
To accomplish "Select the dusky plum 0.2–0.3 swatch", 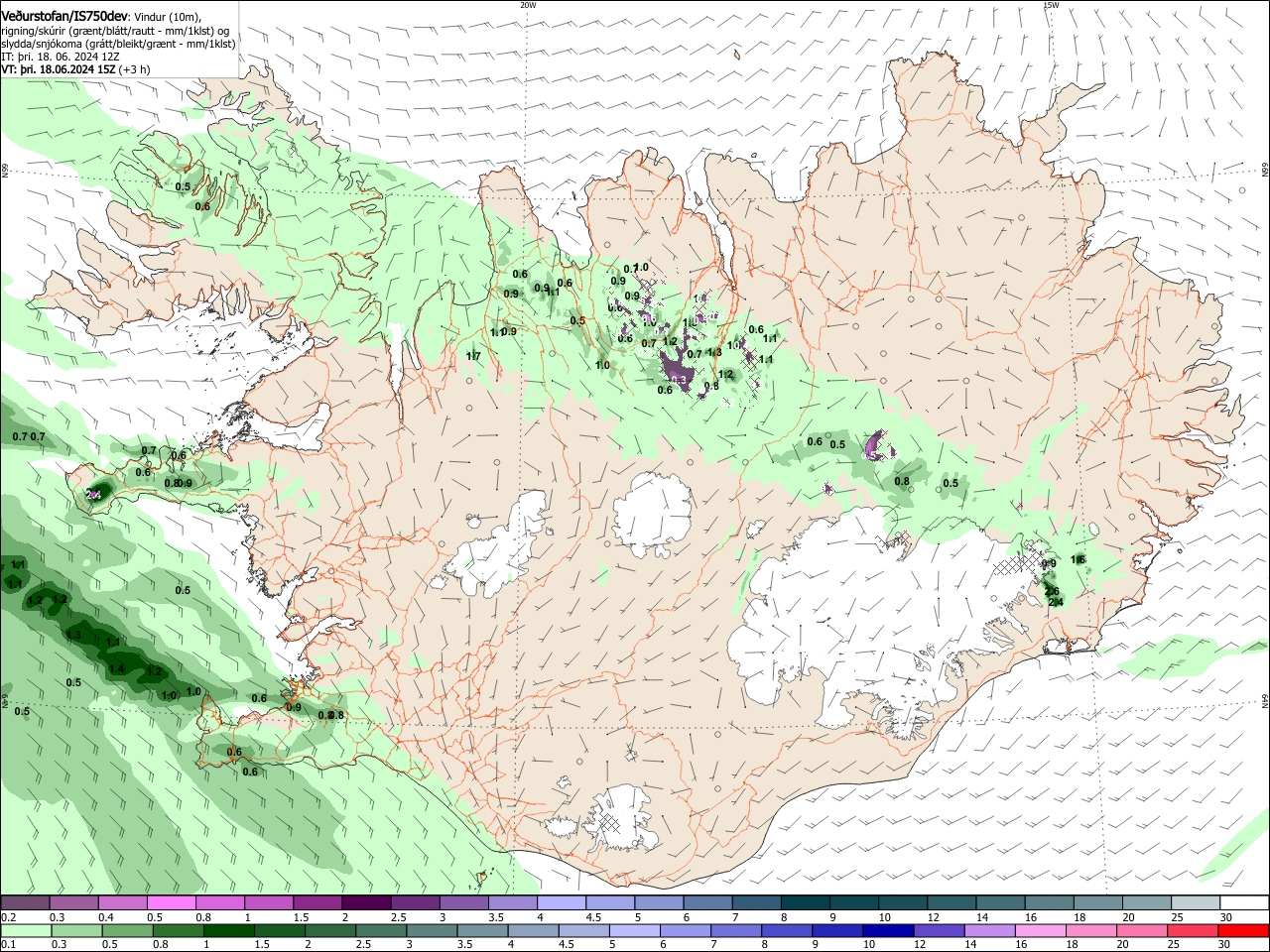I will click(25, 902).
